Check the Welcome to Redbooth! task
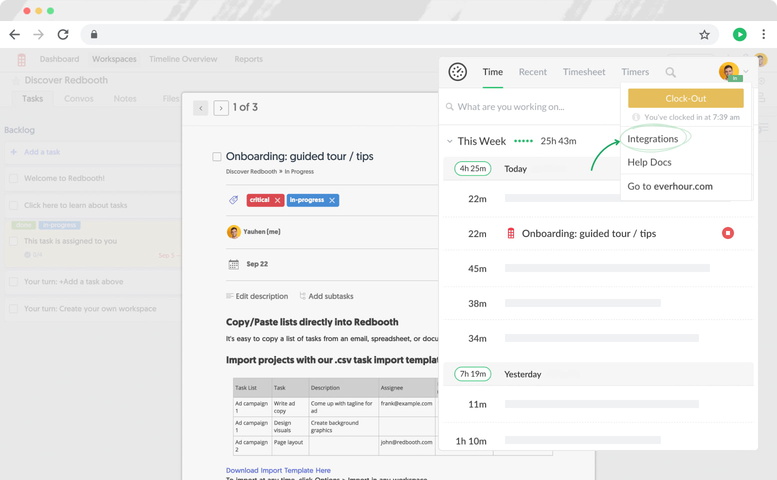This screenshot has width=777, height=480. (x=13, y=178)
